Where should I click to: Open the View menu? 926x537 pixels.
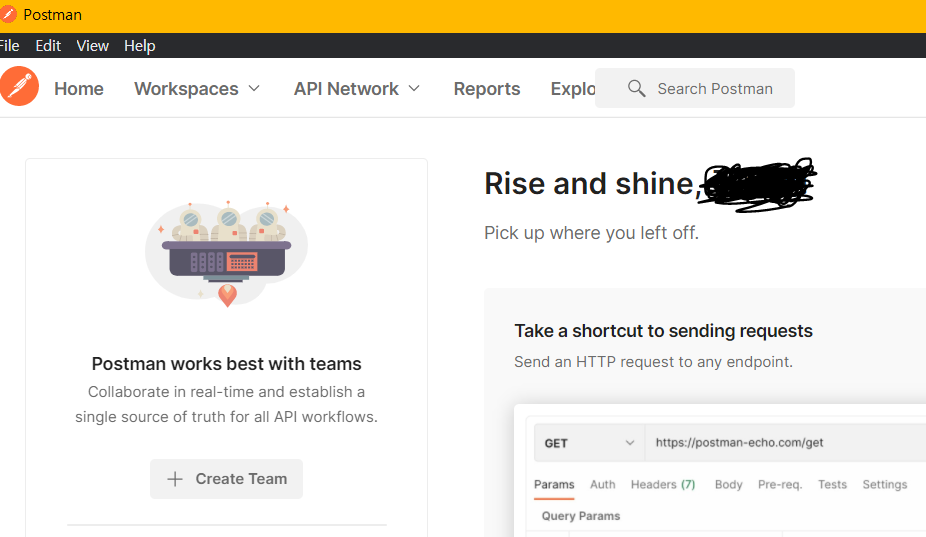(x=93, y=45)
